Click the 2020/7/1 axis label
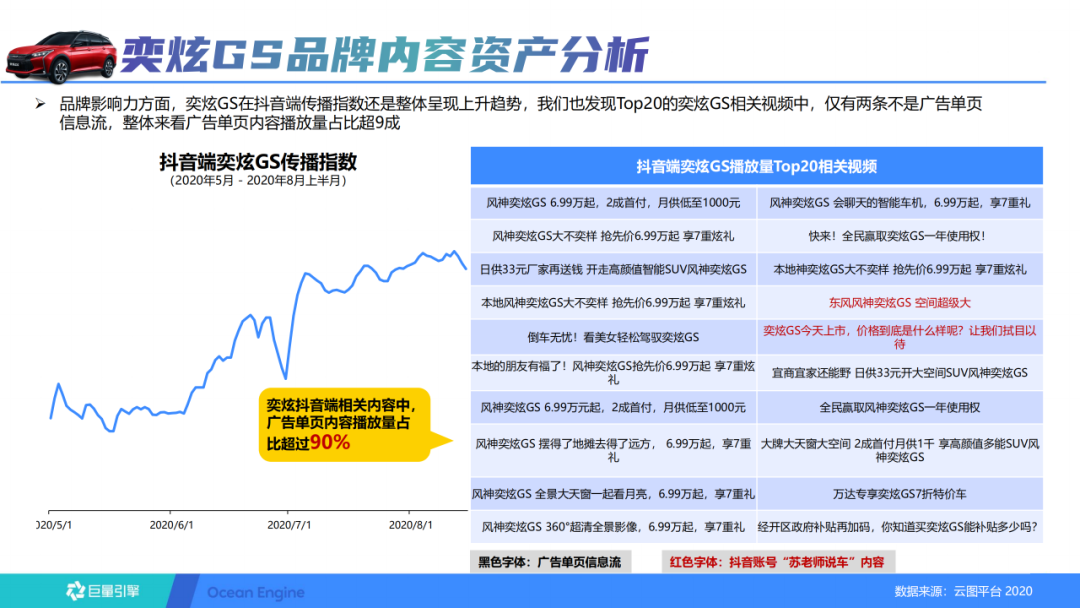Image resolution: width=1080 pixels, height=608 pixels. click(x=289, y=525)
